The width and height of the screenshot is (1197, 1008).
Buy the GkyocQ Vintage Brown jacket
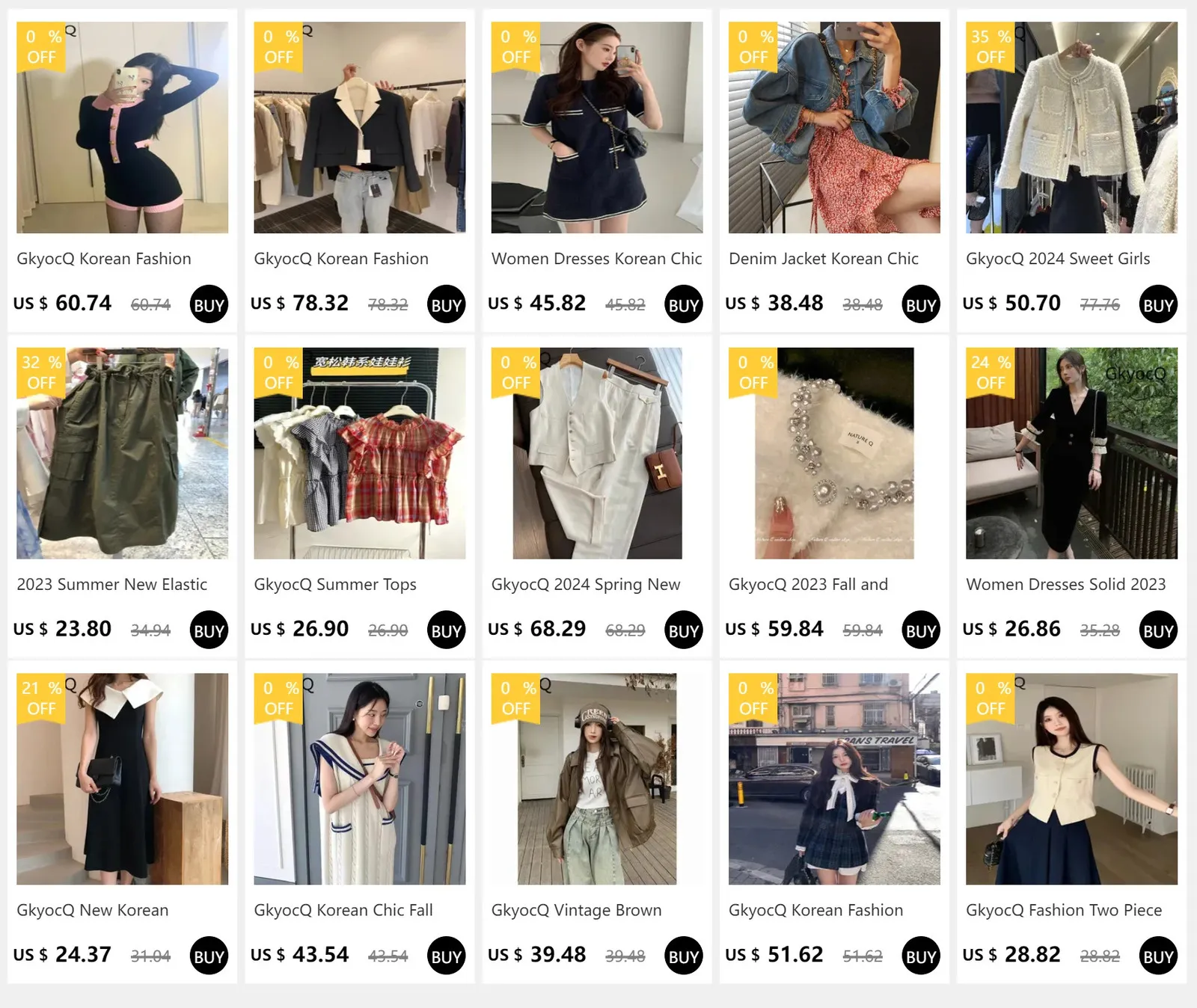(684, 956)
